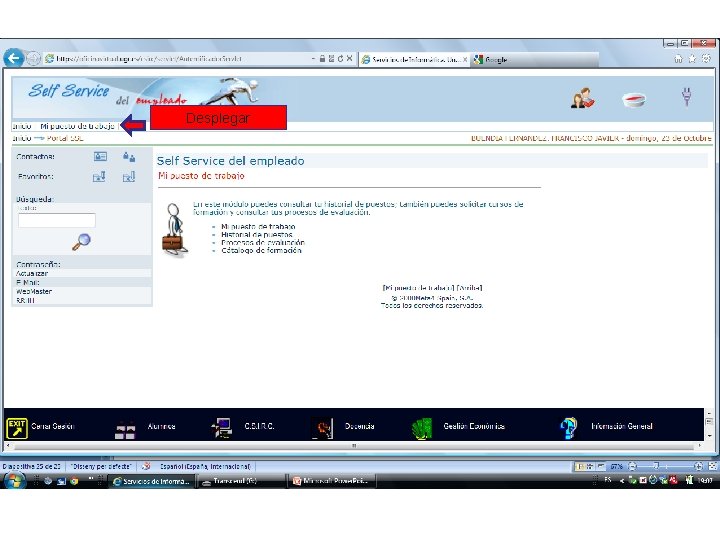720x540 pixels.
Task: Click the two-people icon in page header
Action: (583, 98)
